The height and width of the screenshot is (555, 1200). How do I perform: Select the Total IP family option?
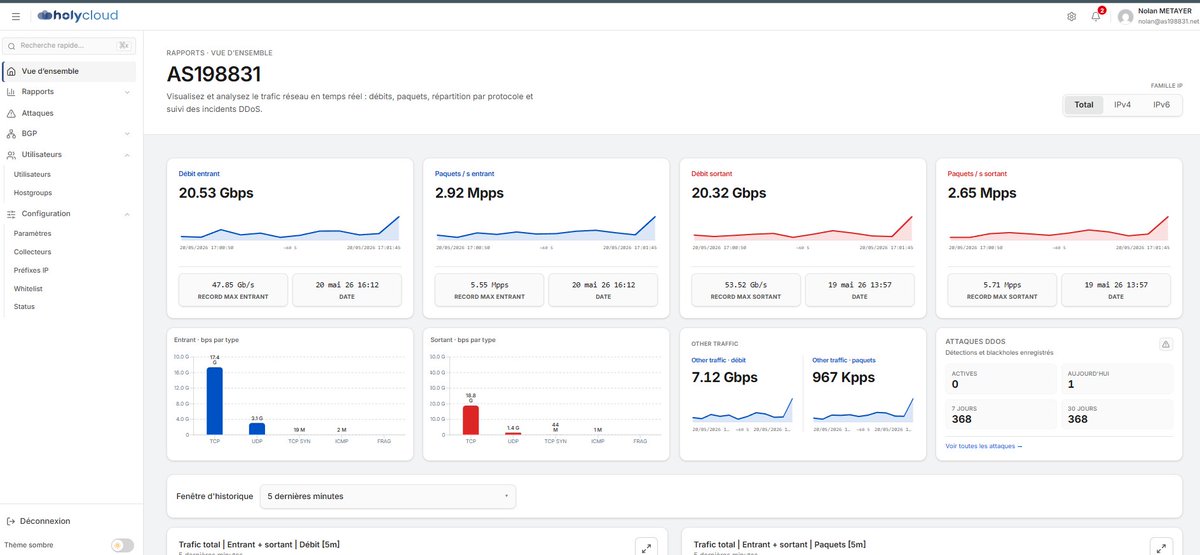click(x=1084, y=105)
